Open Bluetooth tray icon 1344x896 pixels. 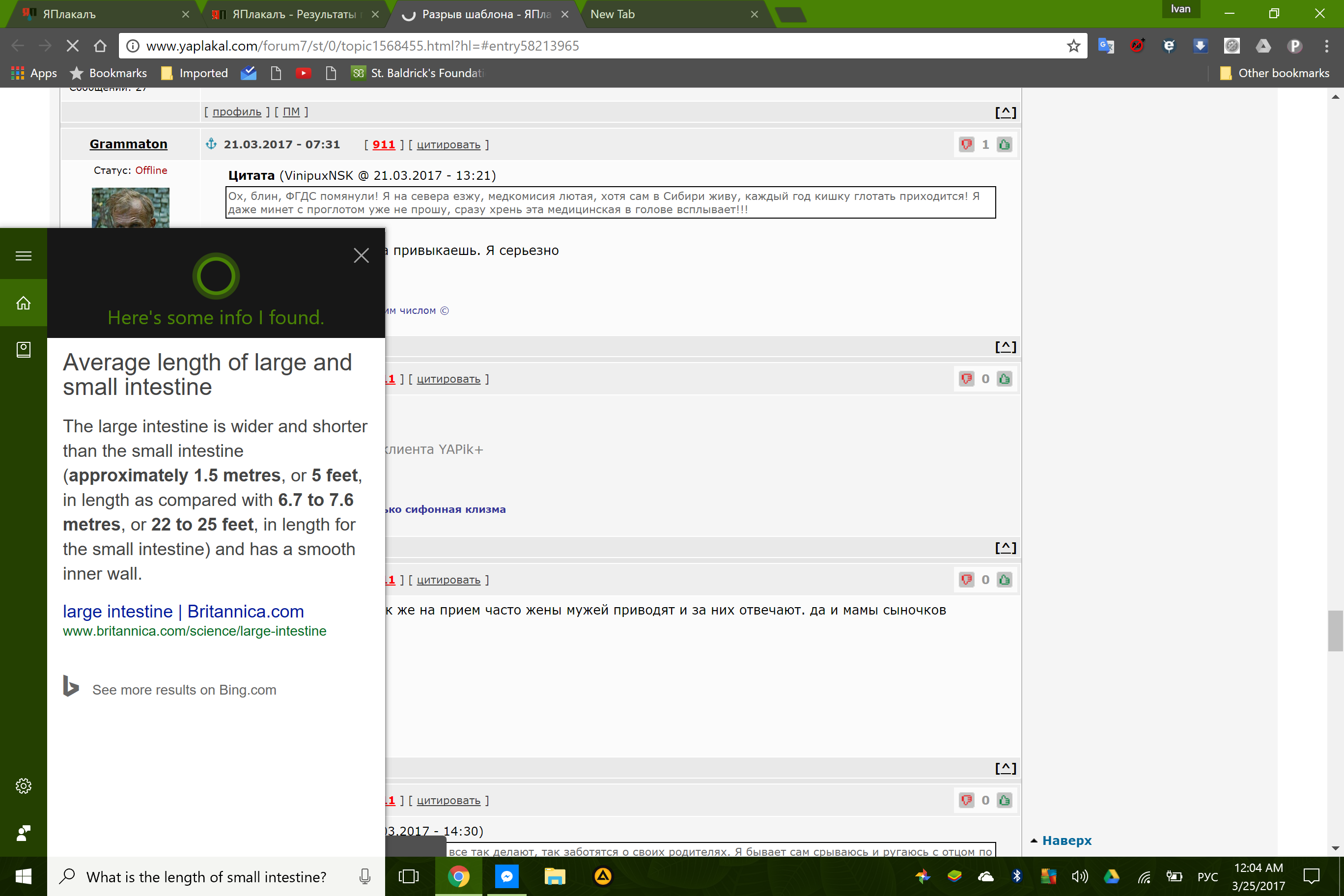[x=1016, y=876]
